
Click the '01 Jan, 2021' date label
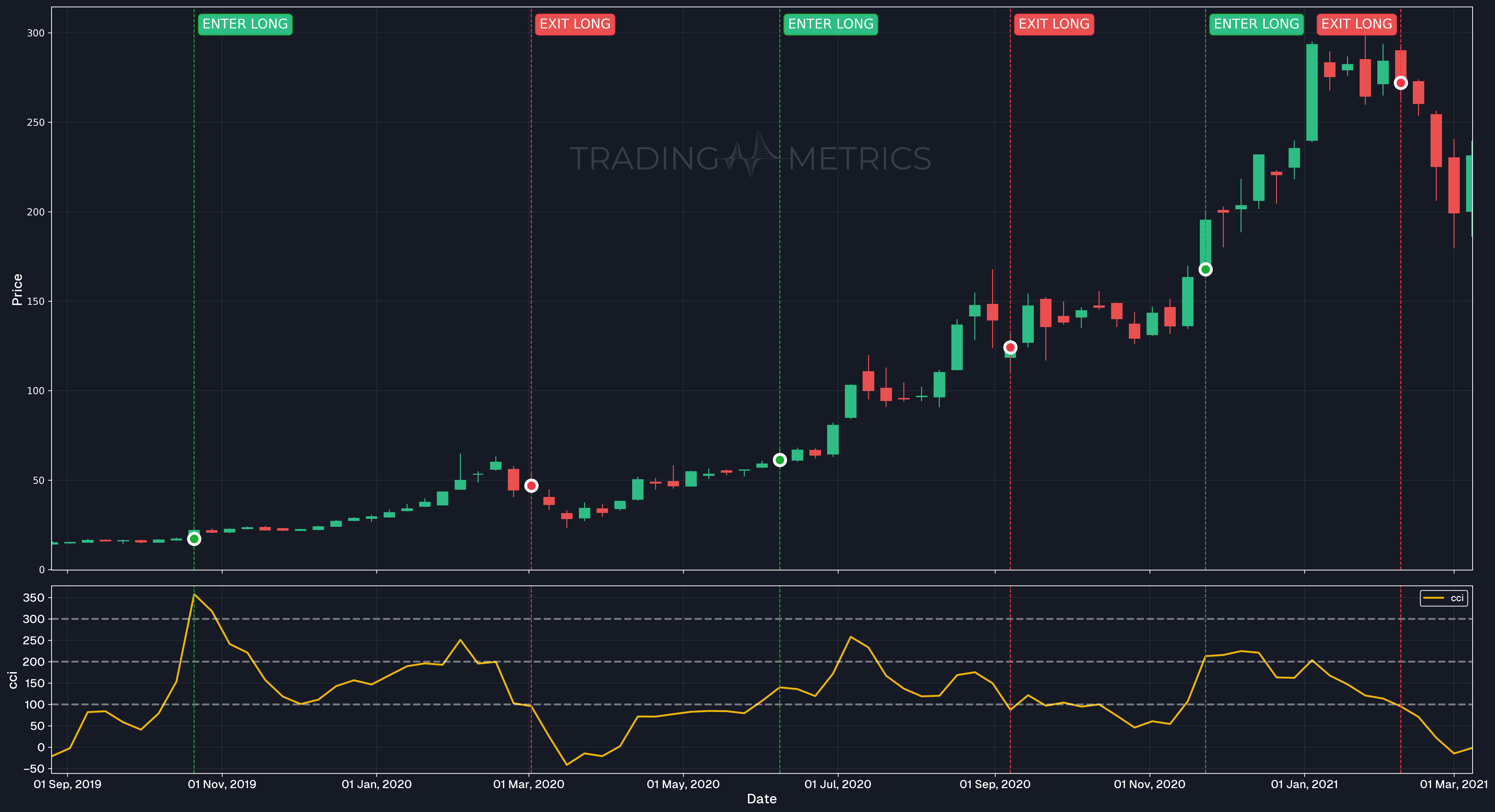pos(1305,784)
